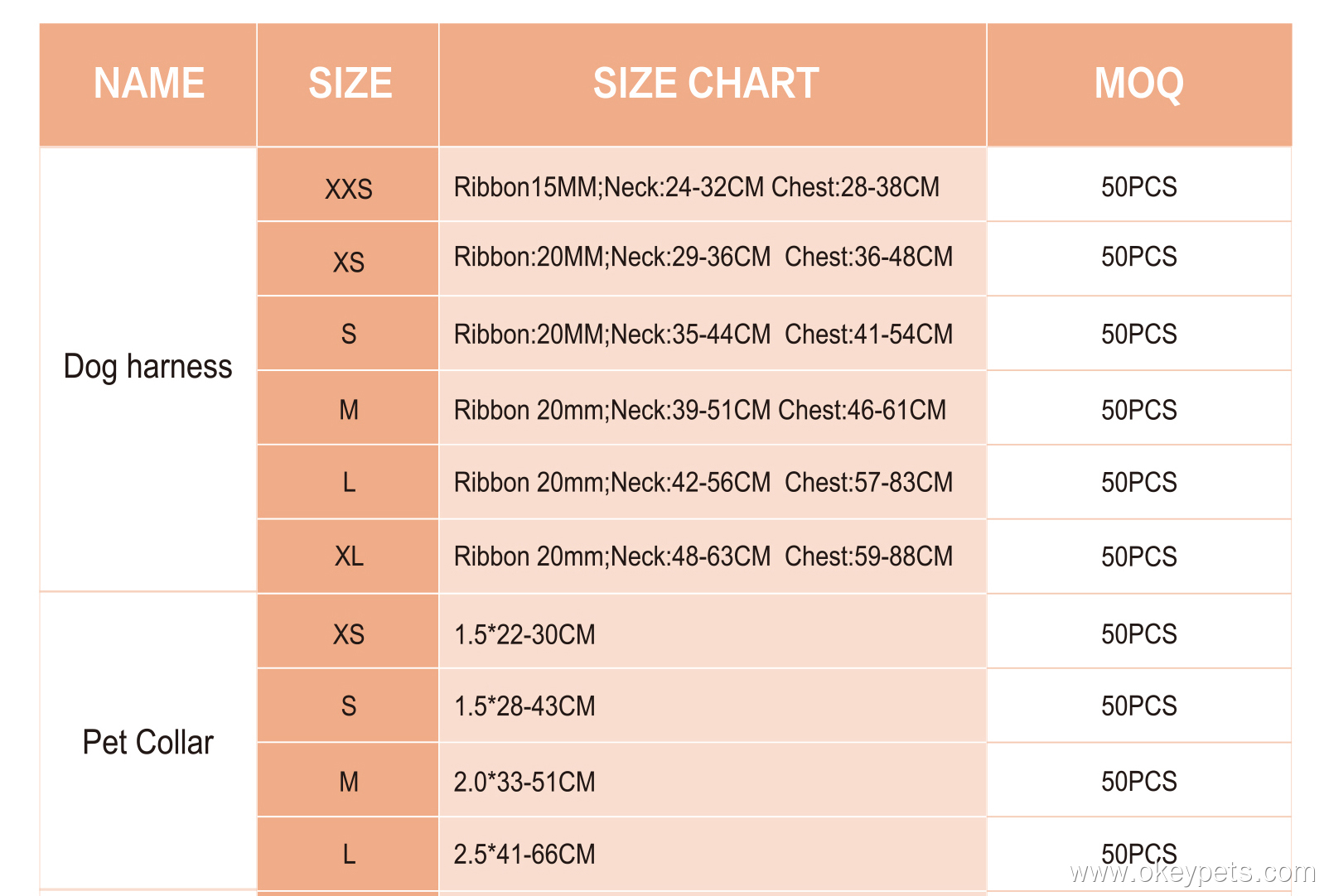
Task: Click the 1.5*28-43CM collar size cell
Action: point(524,706)
